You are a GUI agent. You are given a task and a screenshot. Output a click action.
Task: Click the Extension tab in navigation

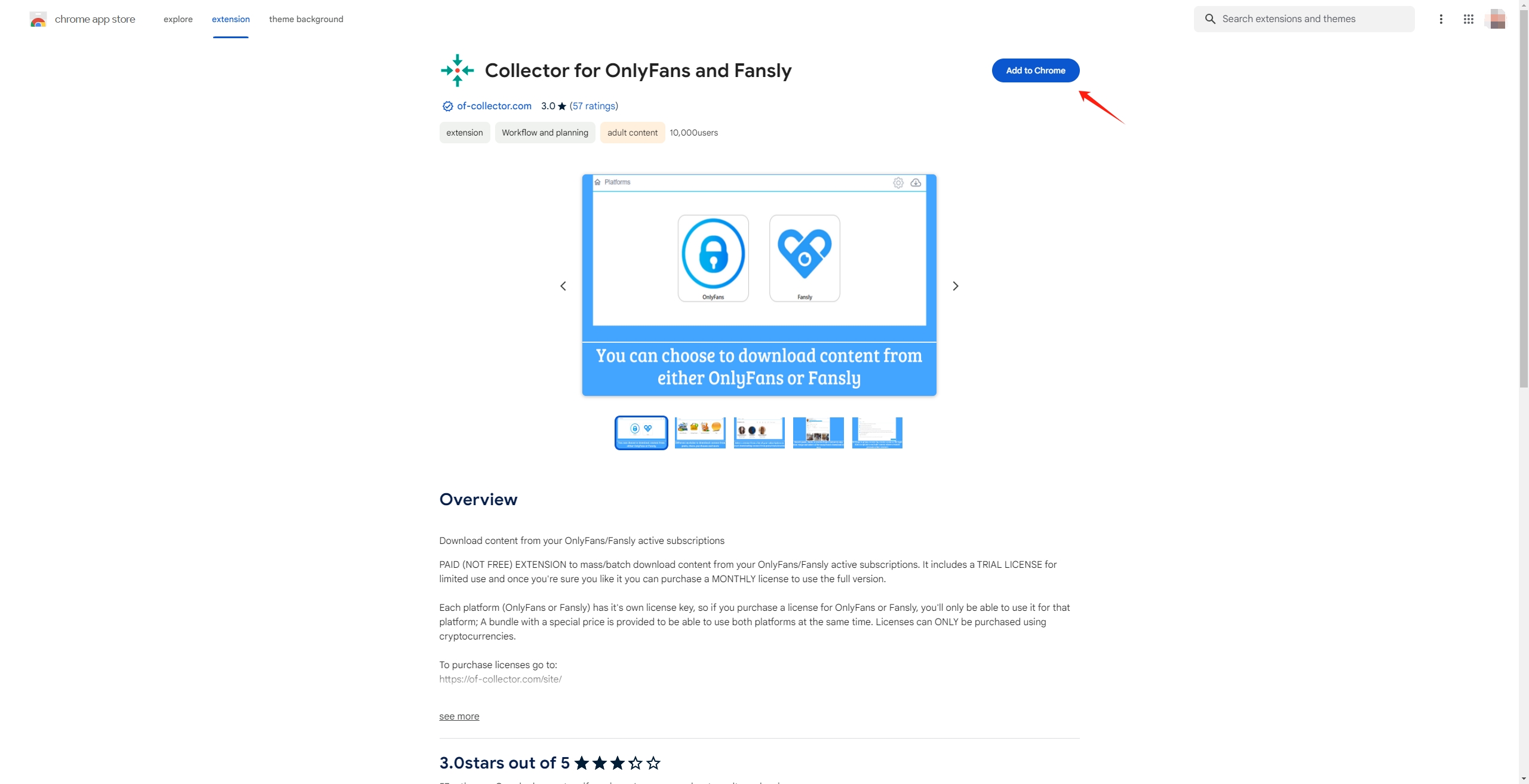point(230,18)
